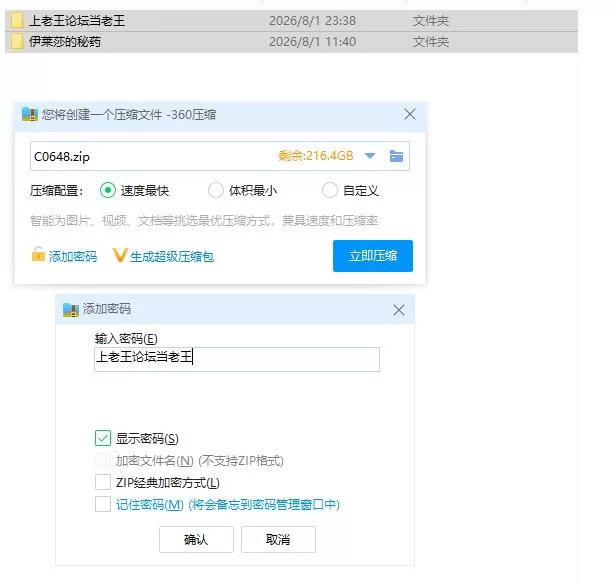Click the 360压缩 app icon in the title bar

(29, 114)
